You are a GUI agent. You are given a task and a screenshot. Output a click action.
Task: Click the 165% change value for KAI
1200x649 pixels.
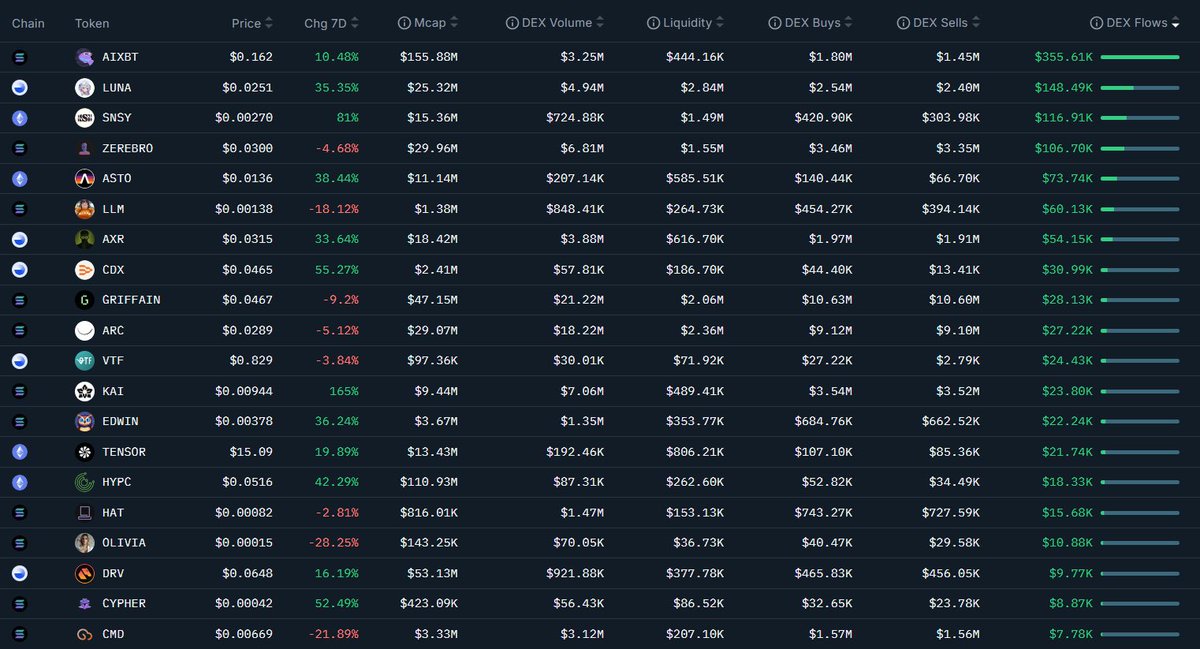344,391
